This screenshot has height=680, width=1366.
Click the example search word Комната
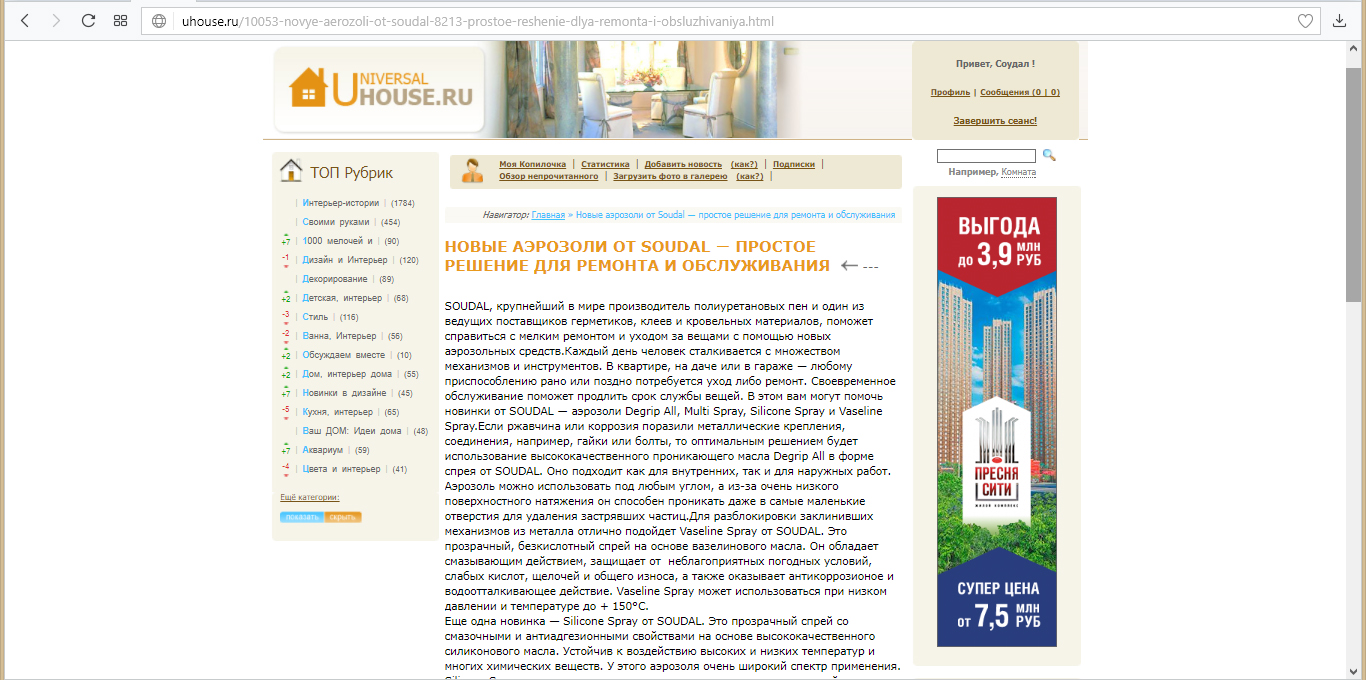tap(1018, 172)
